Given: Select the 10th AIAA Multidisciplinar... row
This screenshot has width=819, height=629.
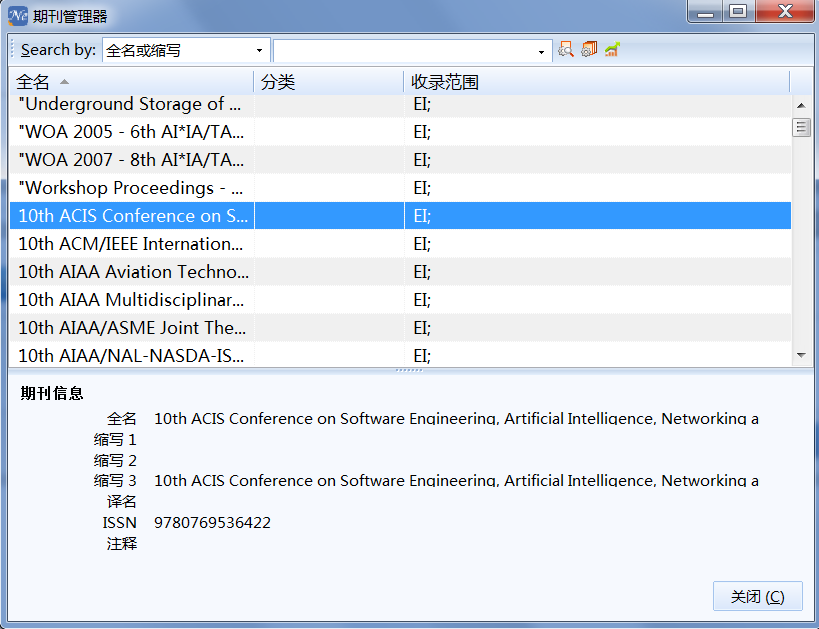Looking at the screenshot, I should click(x=400, y=299).
